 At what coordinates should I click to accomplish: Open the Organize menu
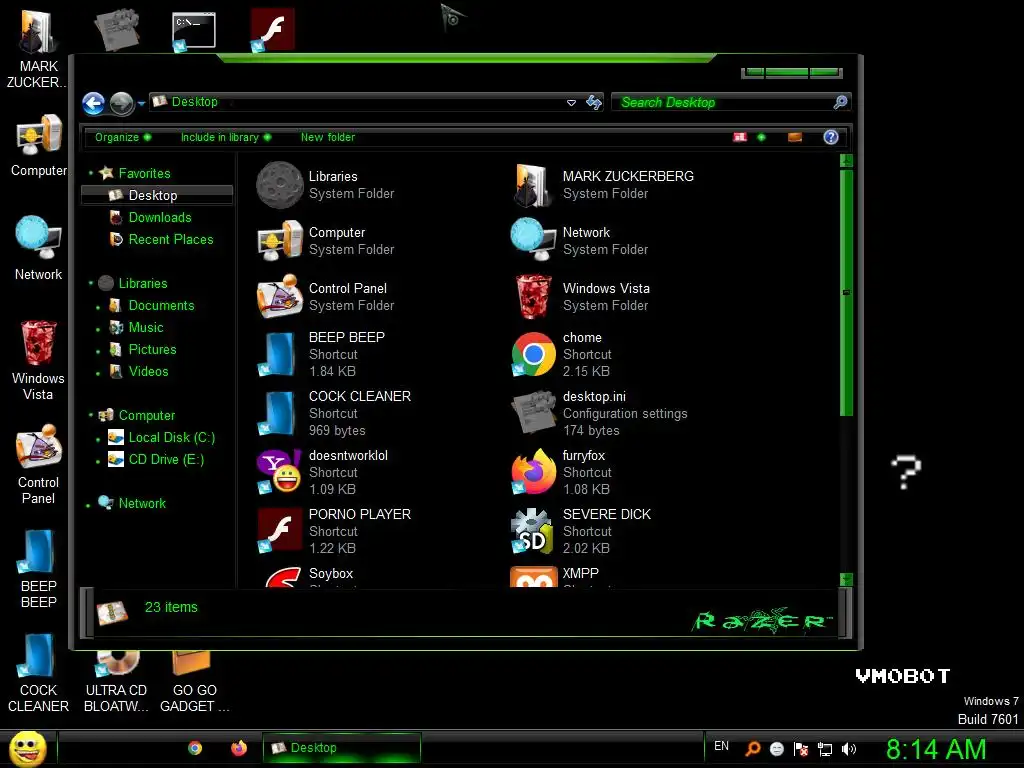coord(123,137)
